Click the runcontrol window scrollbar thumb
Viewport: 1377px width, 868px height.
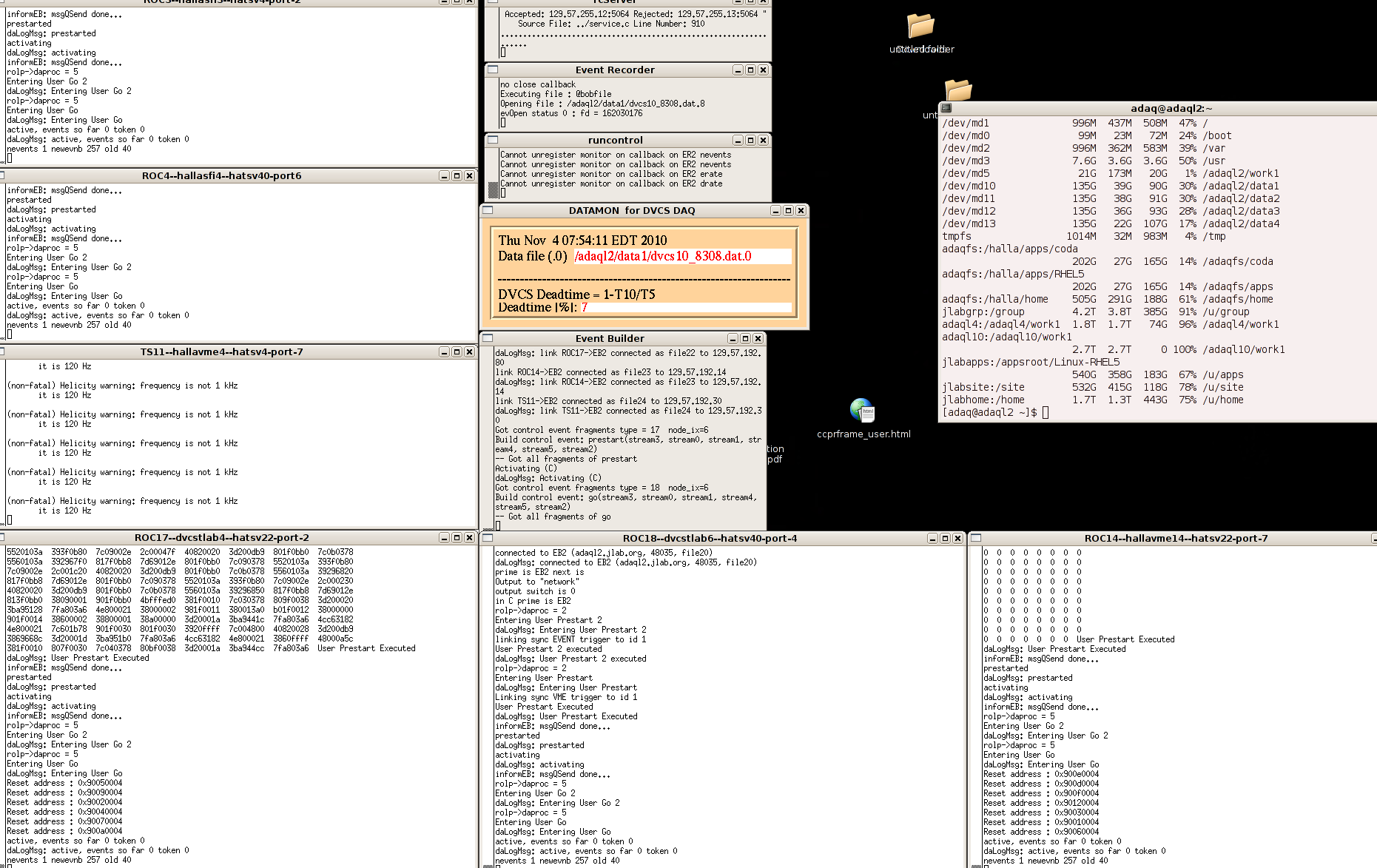[x=494, y=190]
